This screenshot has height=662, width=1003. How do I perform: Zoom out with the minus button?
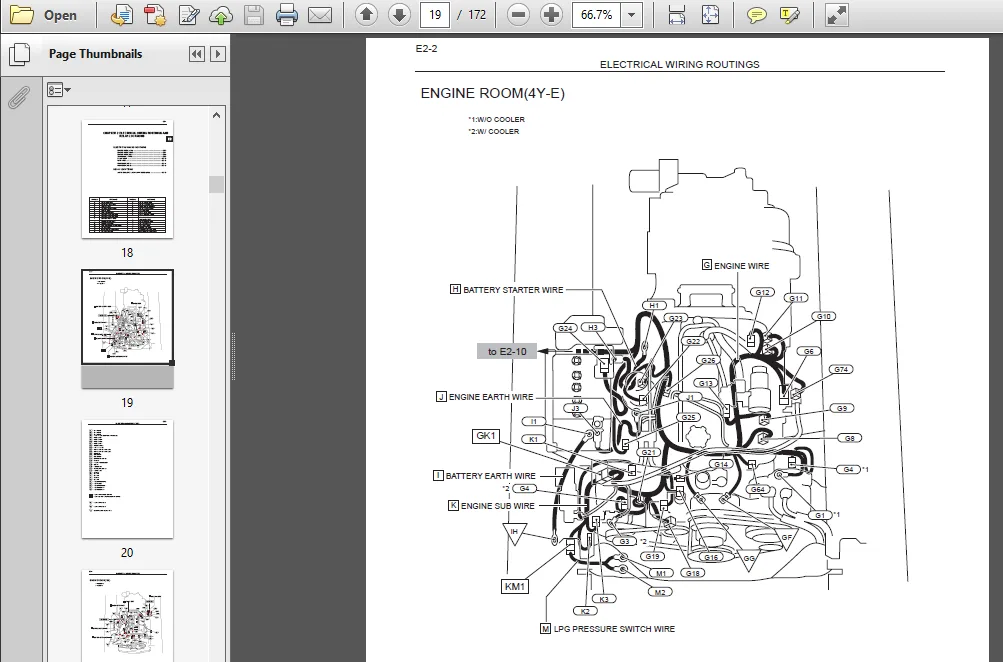[x=518, y=15]
